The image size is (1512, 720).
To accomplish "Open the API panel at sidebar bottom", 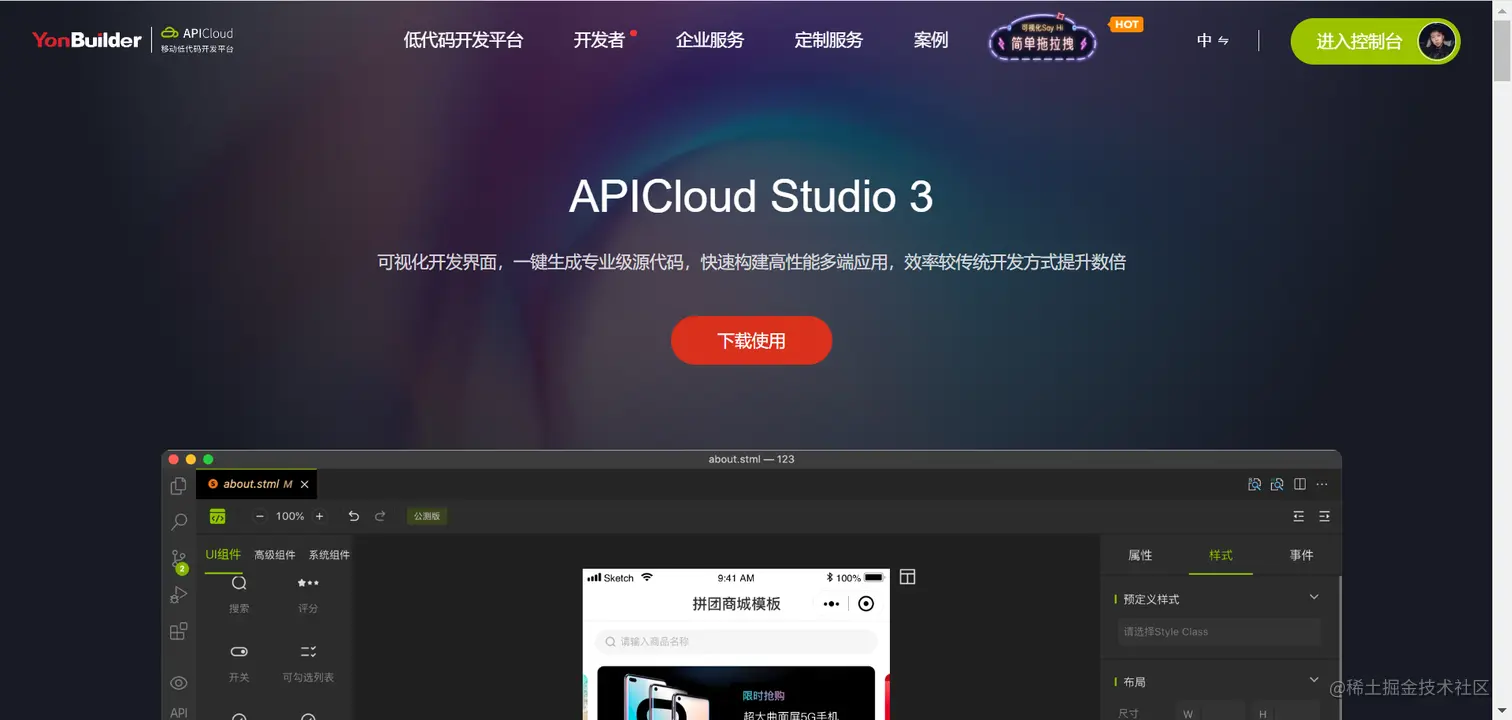I will point(178,711).
